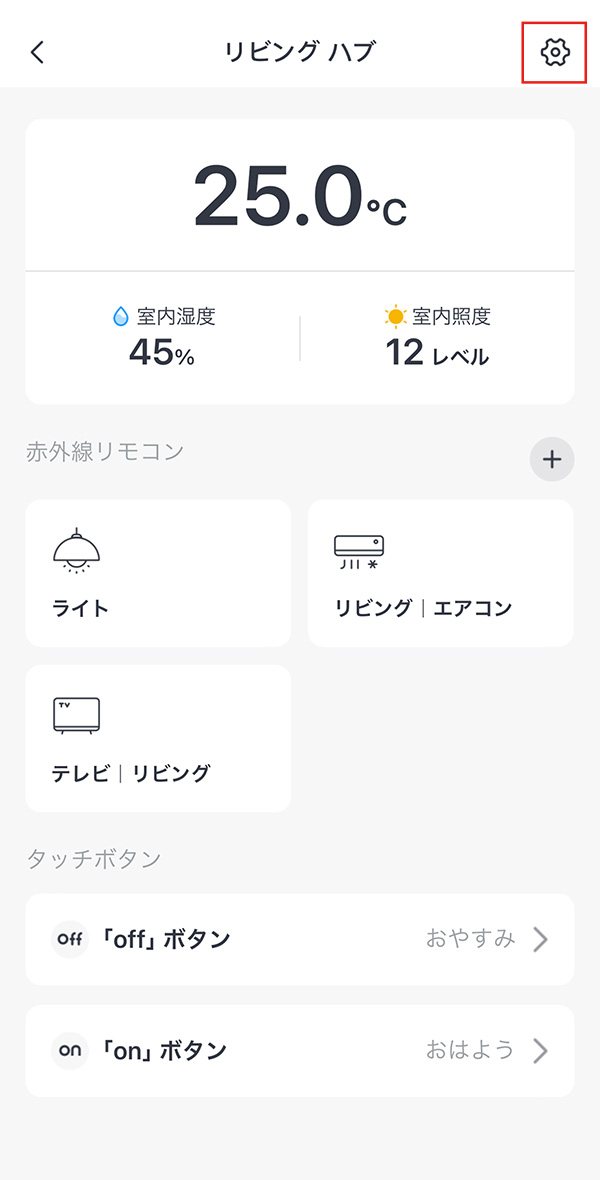Add a new infrared remote with plus

pos(552,460)
